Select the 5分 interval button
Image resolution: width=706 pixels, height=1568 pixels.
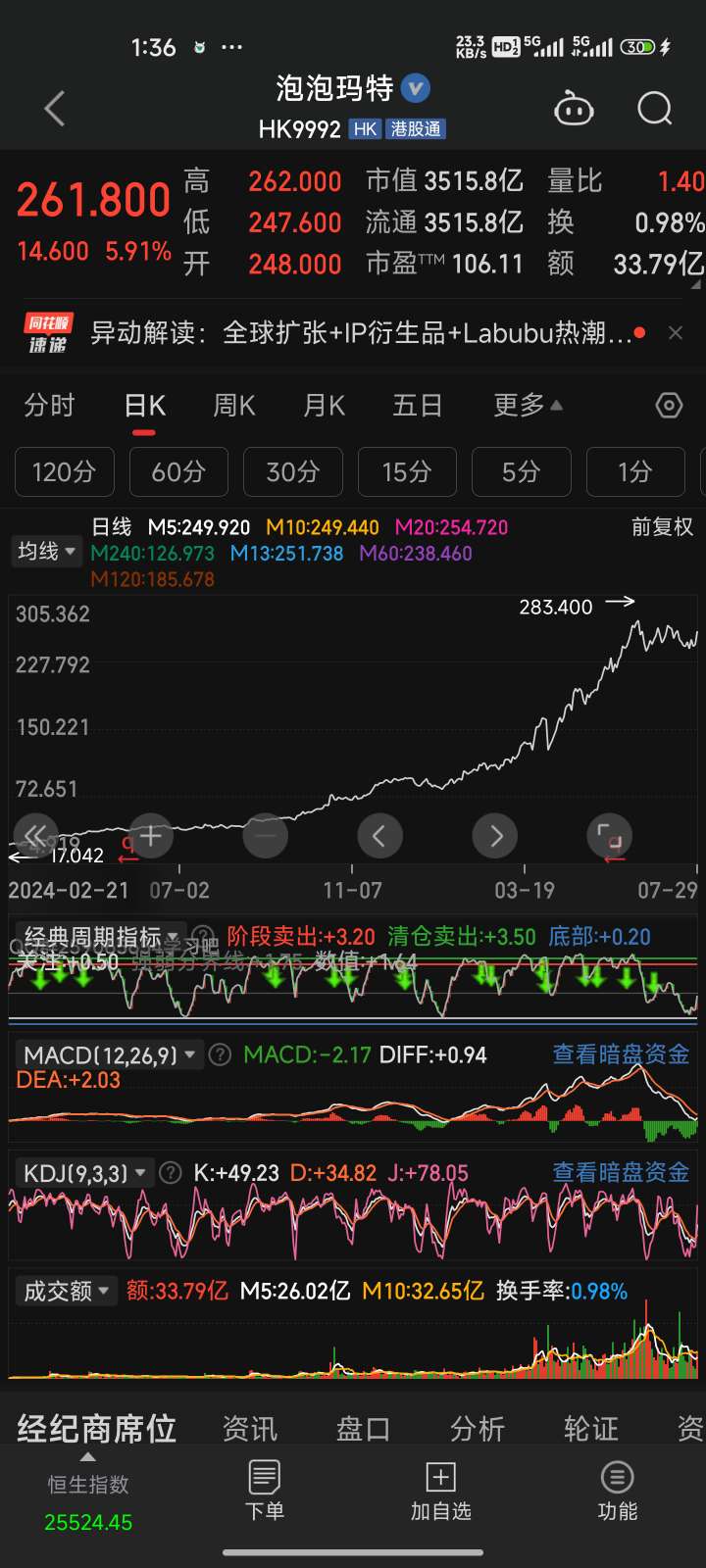521,472
